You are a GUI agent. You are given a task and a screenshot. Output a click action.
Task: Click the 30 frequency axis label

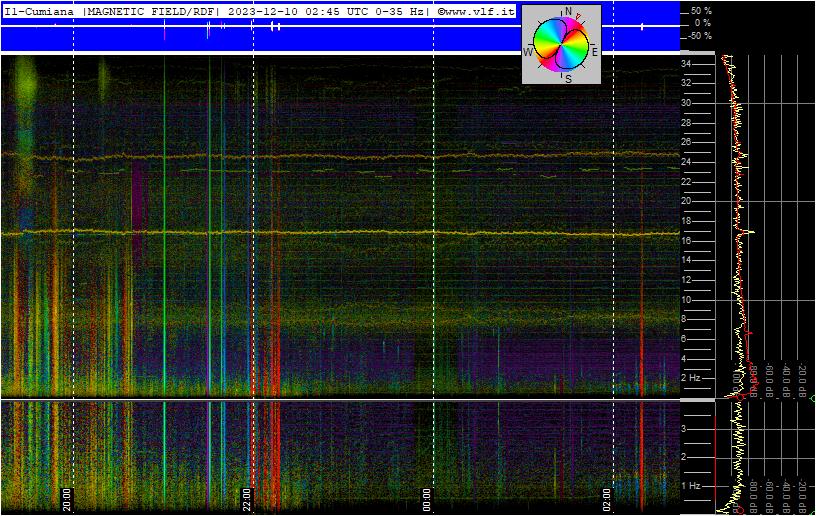[x=686, y=103]
